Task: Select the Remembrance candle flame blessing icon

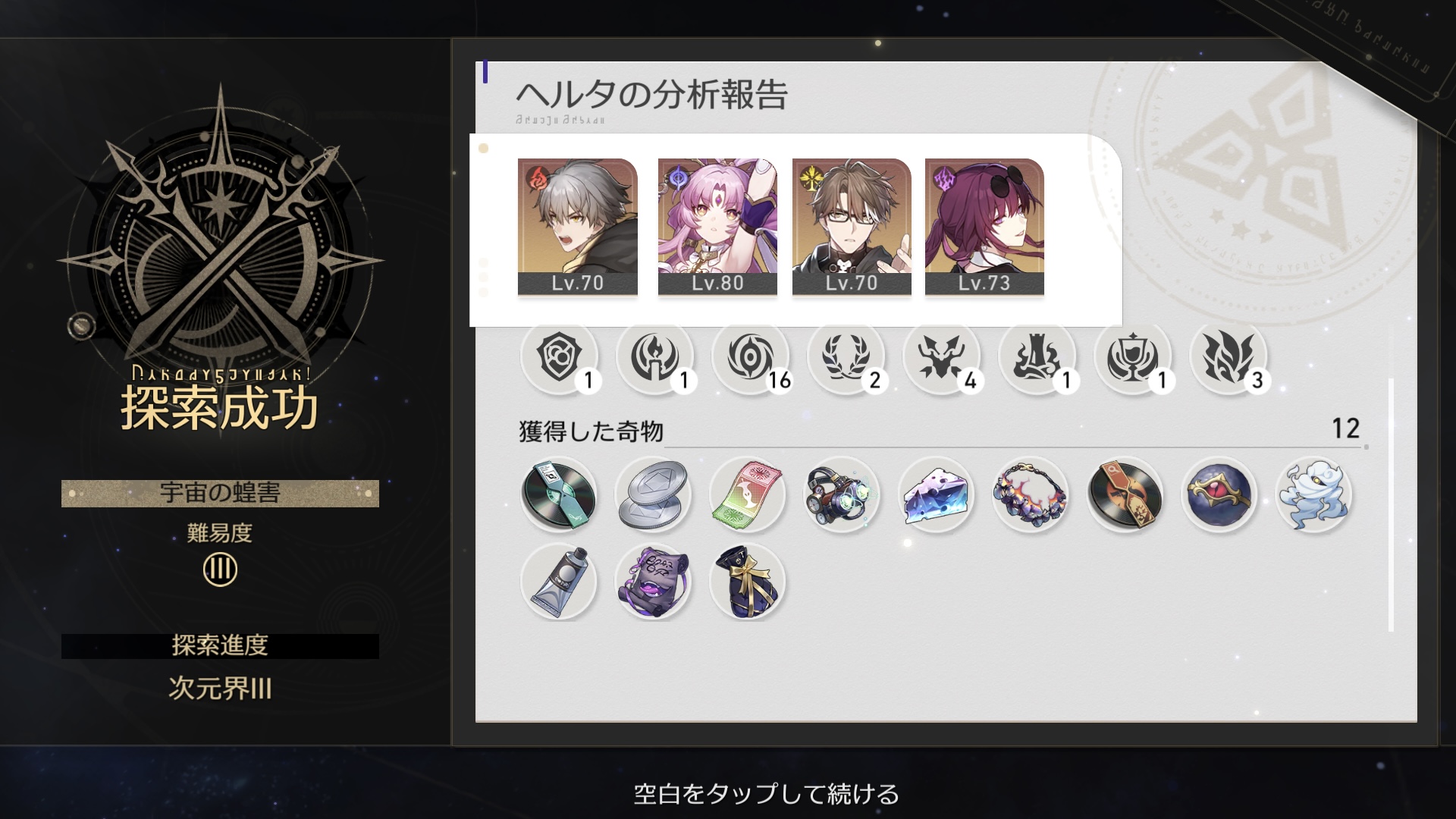Action: (x=655, y=356)
